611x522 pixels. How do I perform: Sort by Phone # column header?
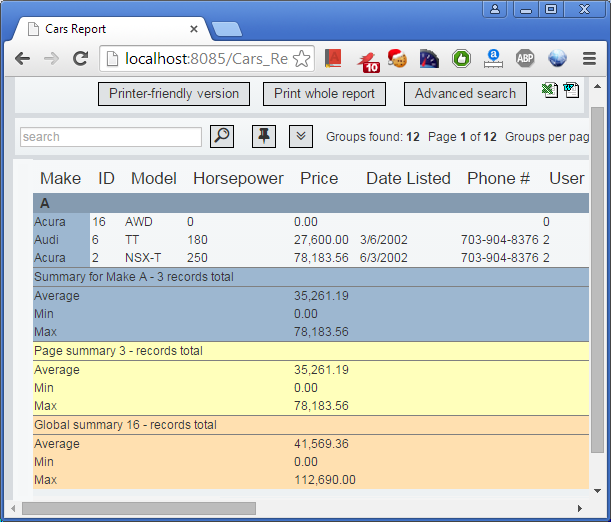pos(498,178)
